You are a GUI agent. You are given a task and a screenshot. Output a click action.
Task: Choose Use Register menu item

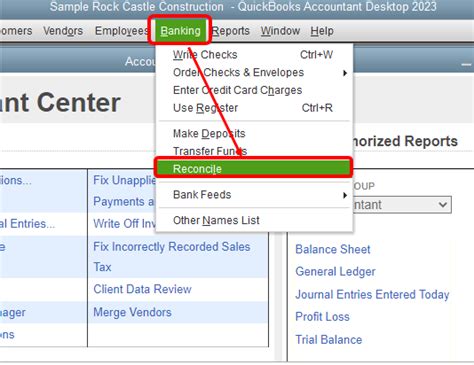253,108
